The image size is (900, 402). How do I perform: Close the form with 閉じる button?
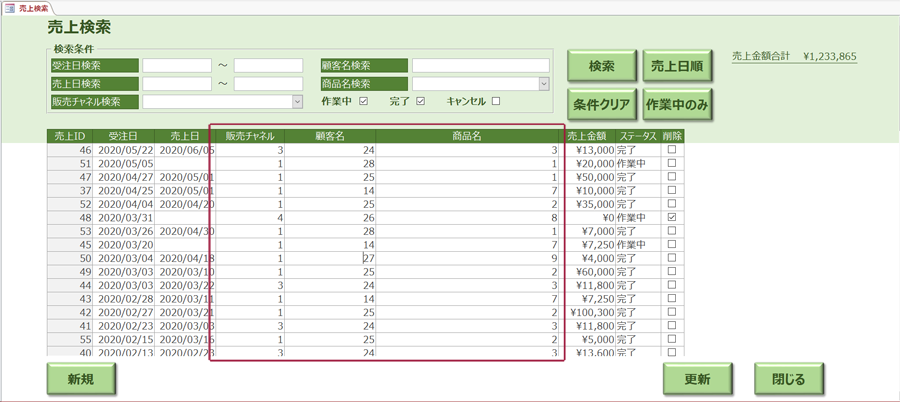(x=788, y=380)
